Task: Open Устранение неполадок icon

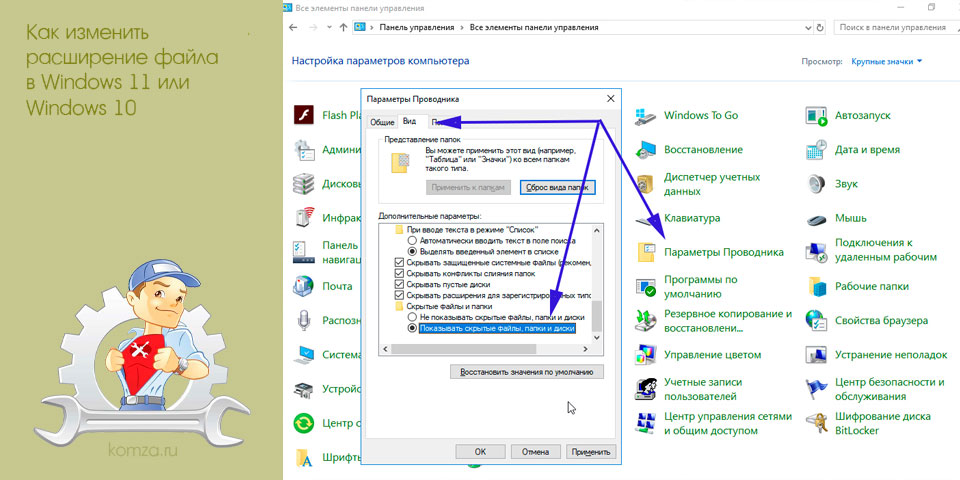Action: (x=816, y=355)
